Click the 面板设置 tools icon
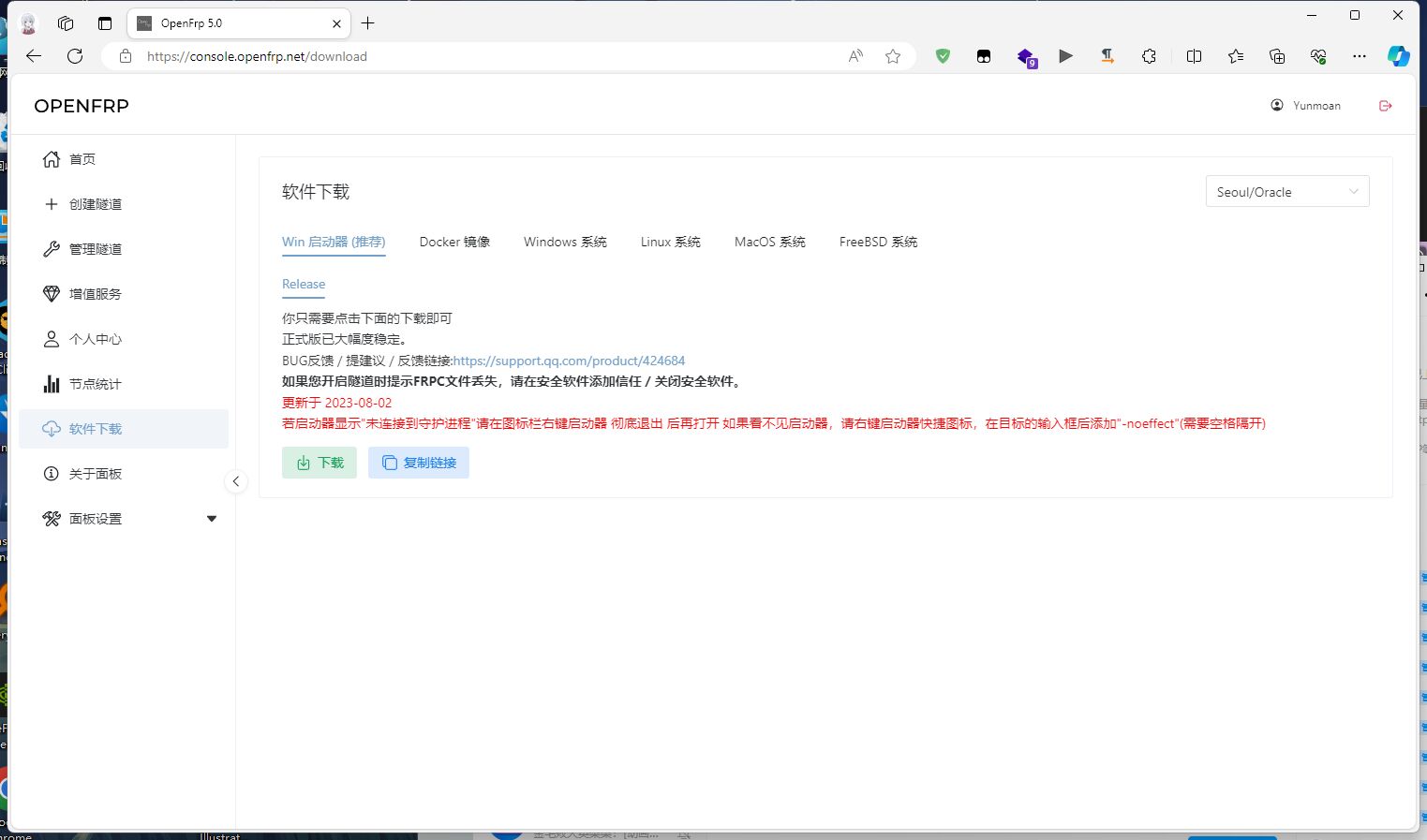Image resolution: width=1427 pixels, height=840 pixels. (52, 519)
